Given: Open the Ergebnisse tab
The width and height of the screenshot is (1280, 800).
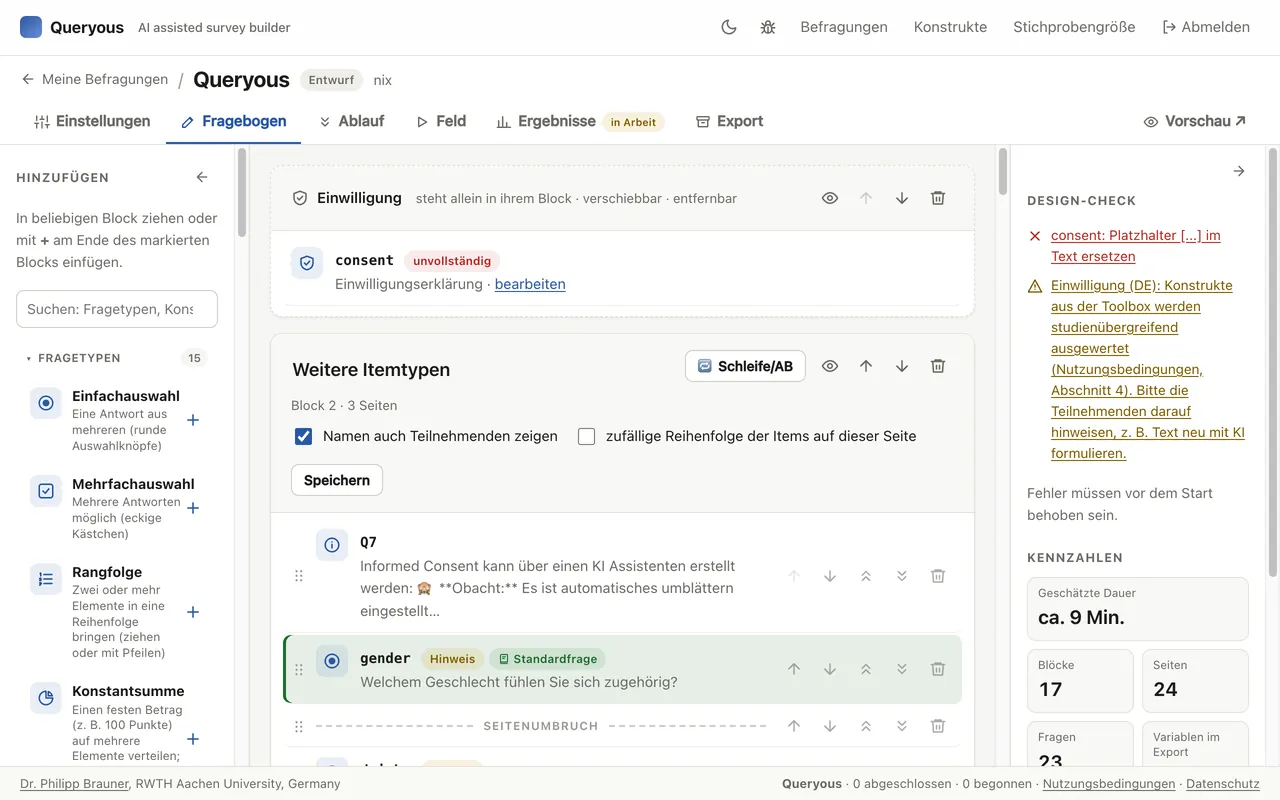Looking at the screenshot, I should pyautogui.click(x=580, y=121).
